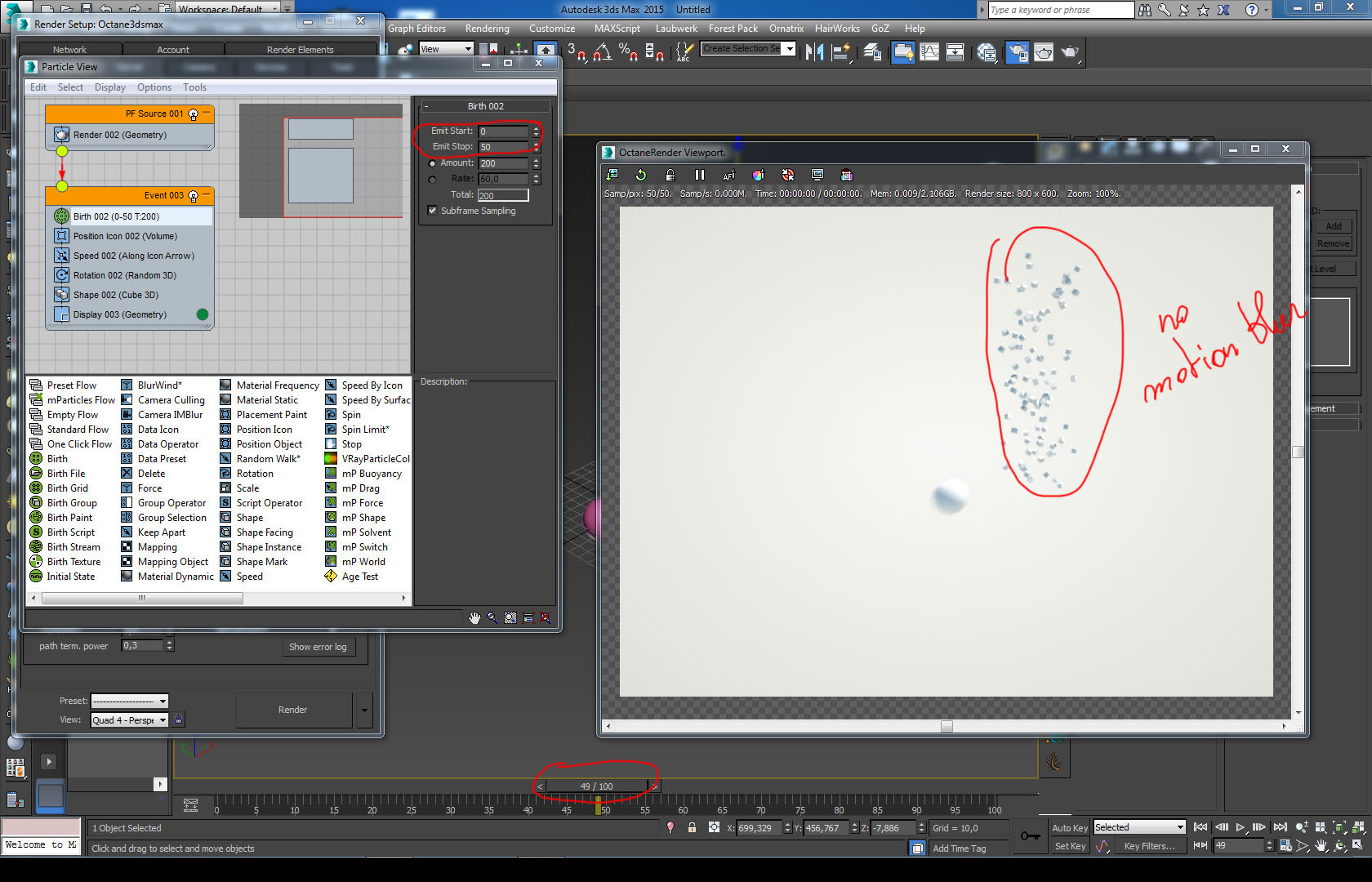
Task: Go to start of animation
Action: (x=1200, y=827)
